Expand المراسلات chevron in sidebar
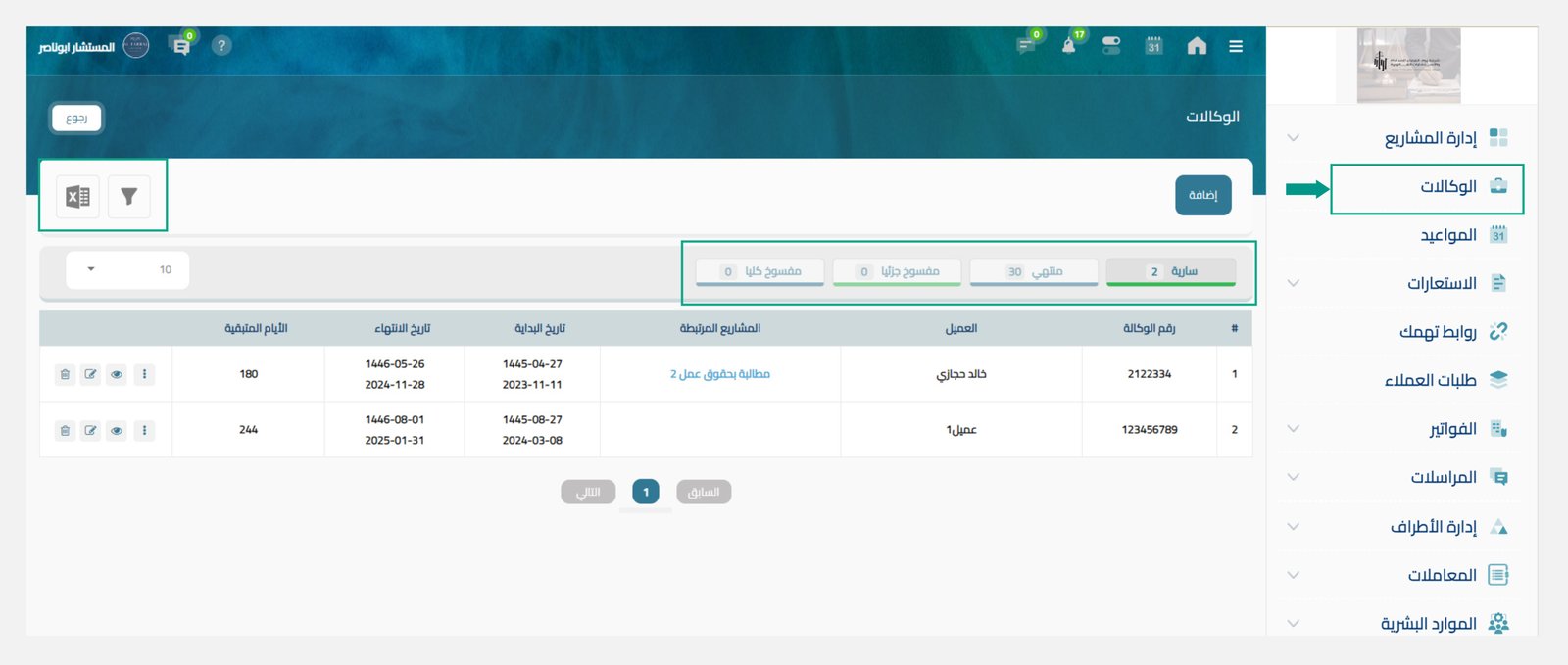The image size is (1568, 665). [1293, 477]
